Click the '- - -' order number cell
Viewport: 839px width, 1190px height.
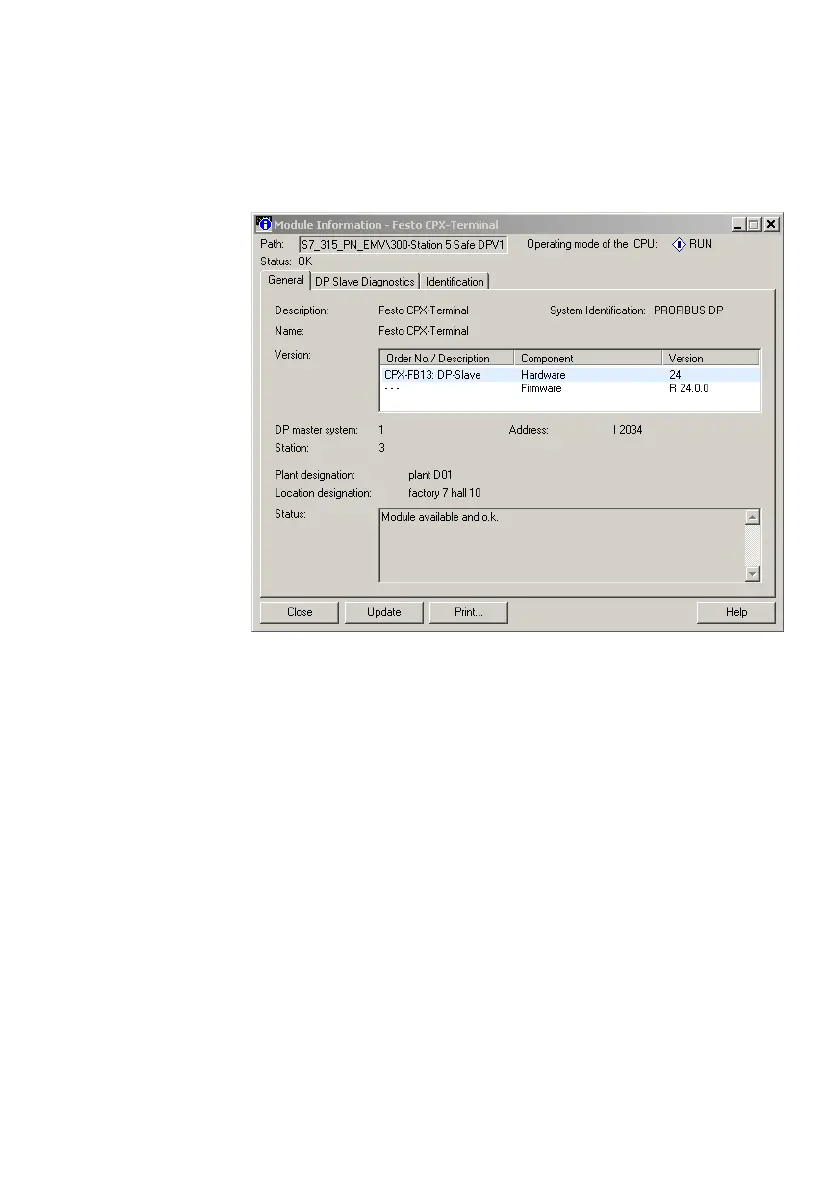pyautogui.click(x=391, y=389)
